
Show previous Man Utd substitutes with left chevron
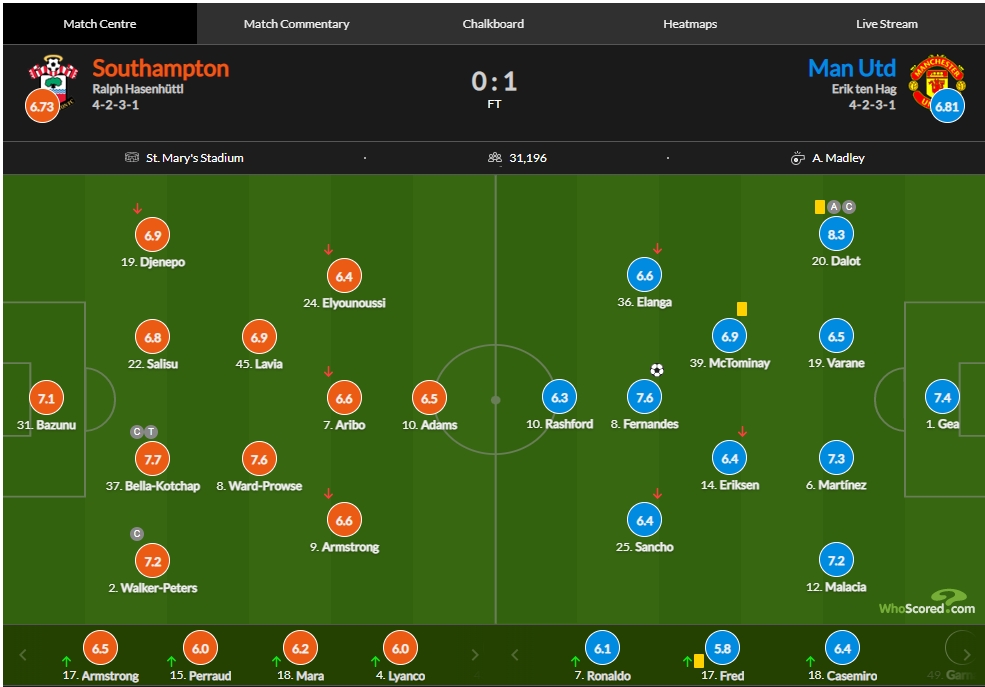[514, 655]
